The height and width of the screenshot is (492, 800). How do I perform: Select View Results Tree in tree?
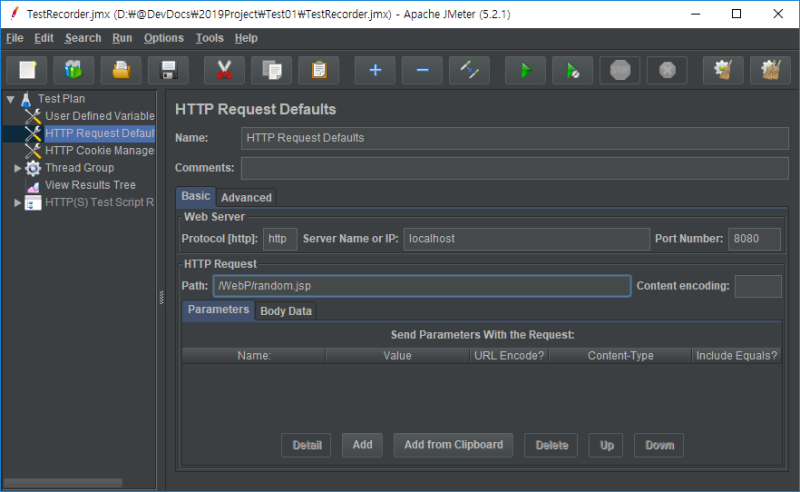tap(90, 185)
